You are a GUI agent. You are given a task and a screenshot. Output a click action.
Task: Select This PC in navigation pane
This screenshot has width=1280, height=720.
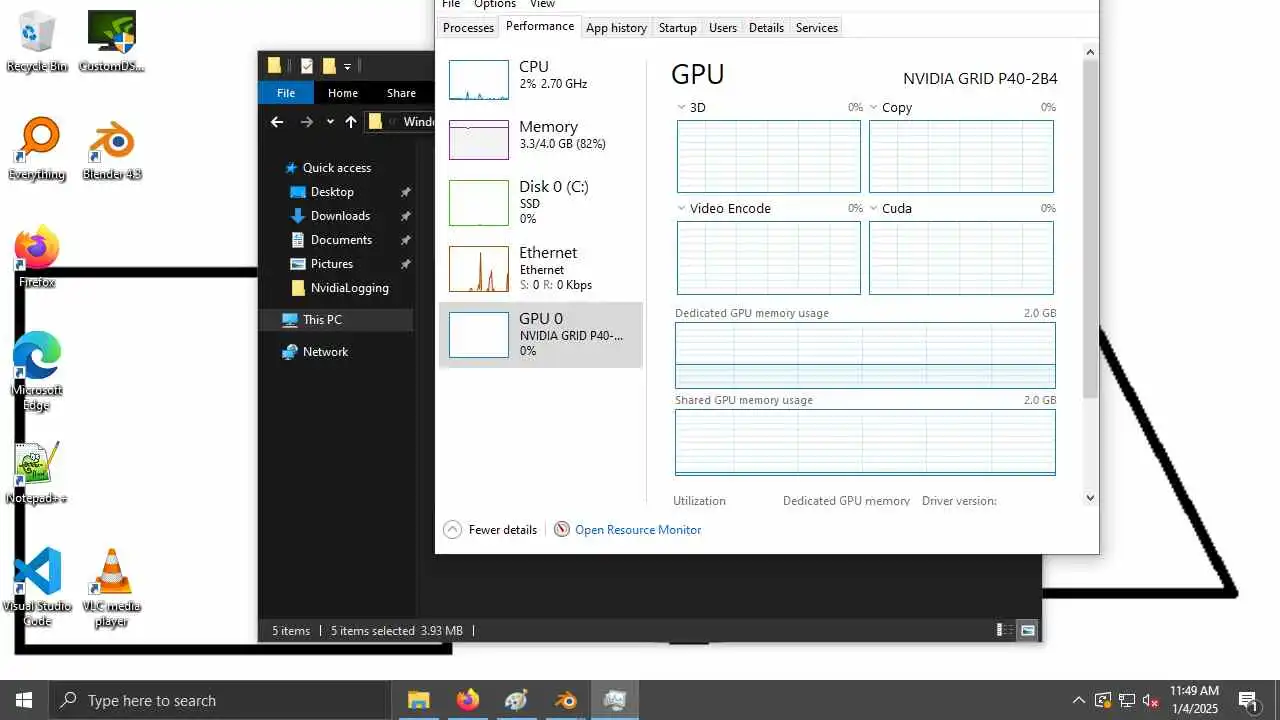[322, 320]
